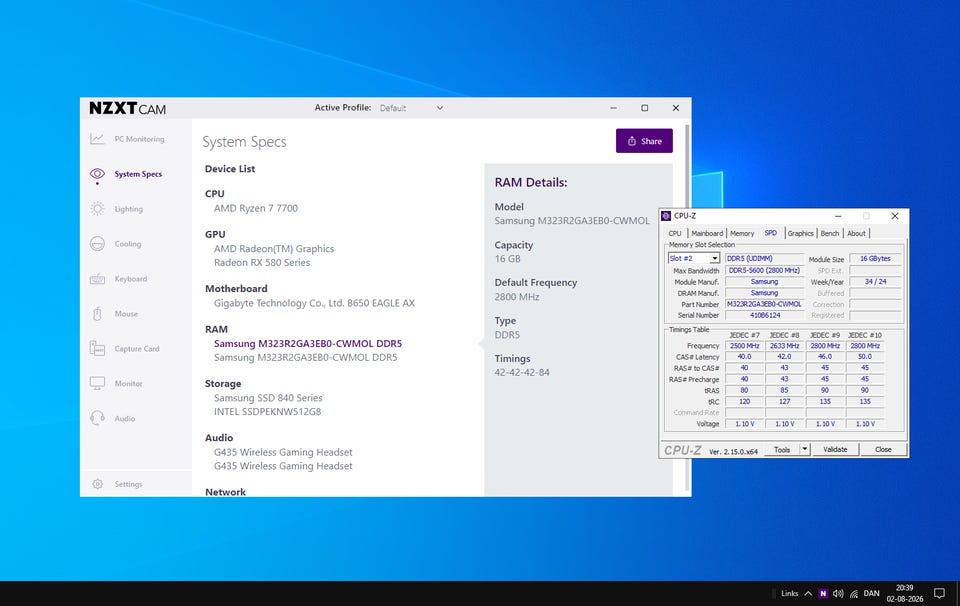Click the Week/Year 34 / 24 field
This screenshot has height=606, width=960.
pos(875,282)
